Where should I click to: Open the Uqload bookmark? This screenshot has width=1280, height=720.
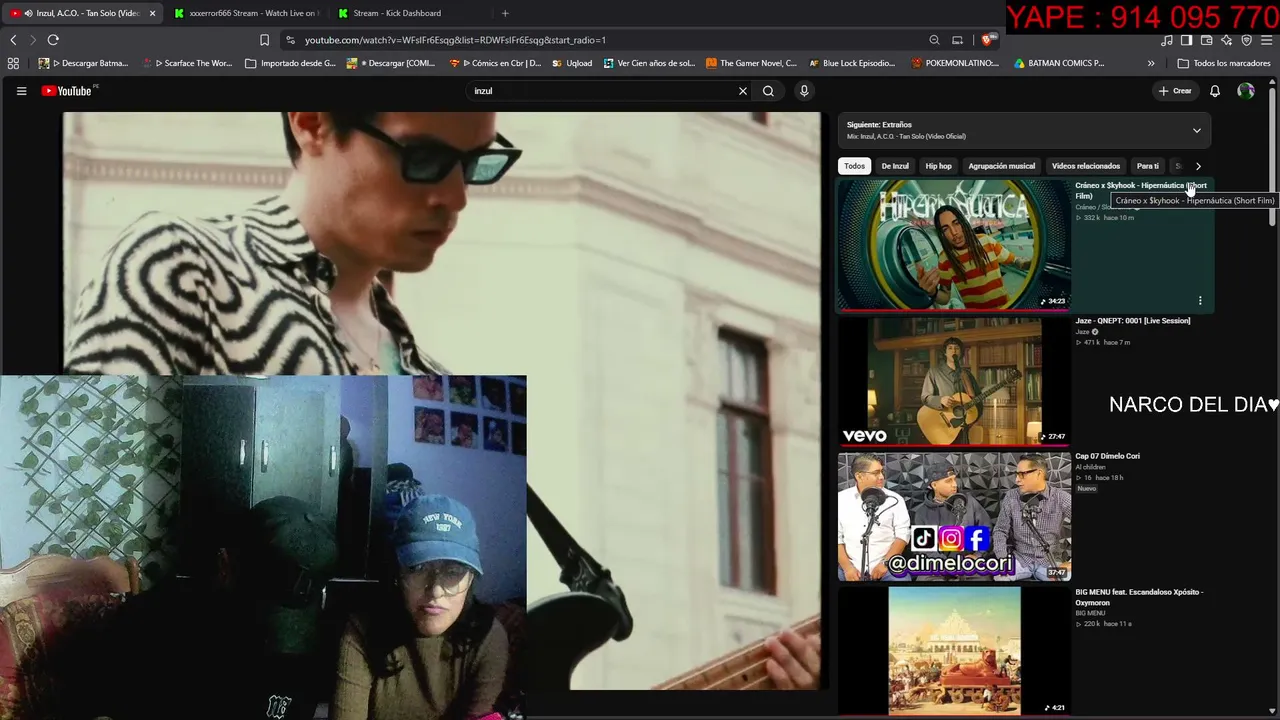pyautogui.click(x=572, y=63)
